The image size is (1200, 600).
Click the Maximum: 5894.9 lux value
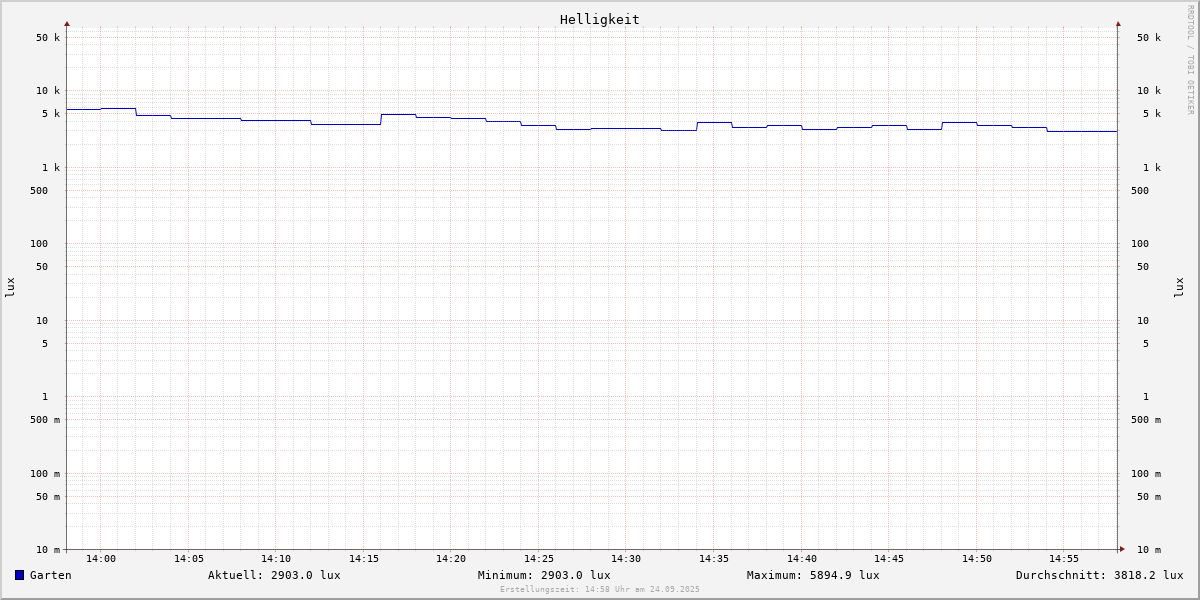813,575
